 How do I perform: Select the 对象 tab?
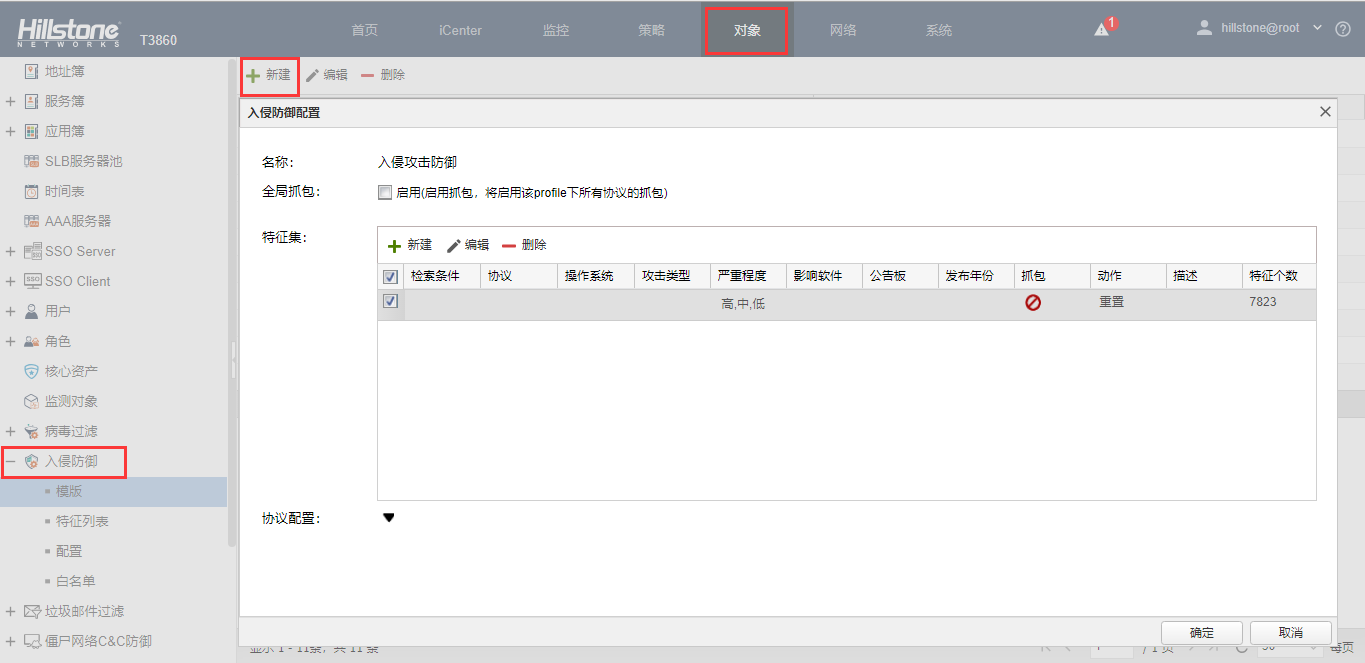[x=747, y=30]
